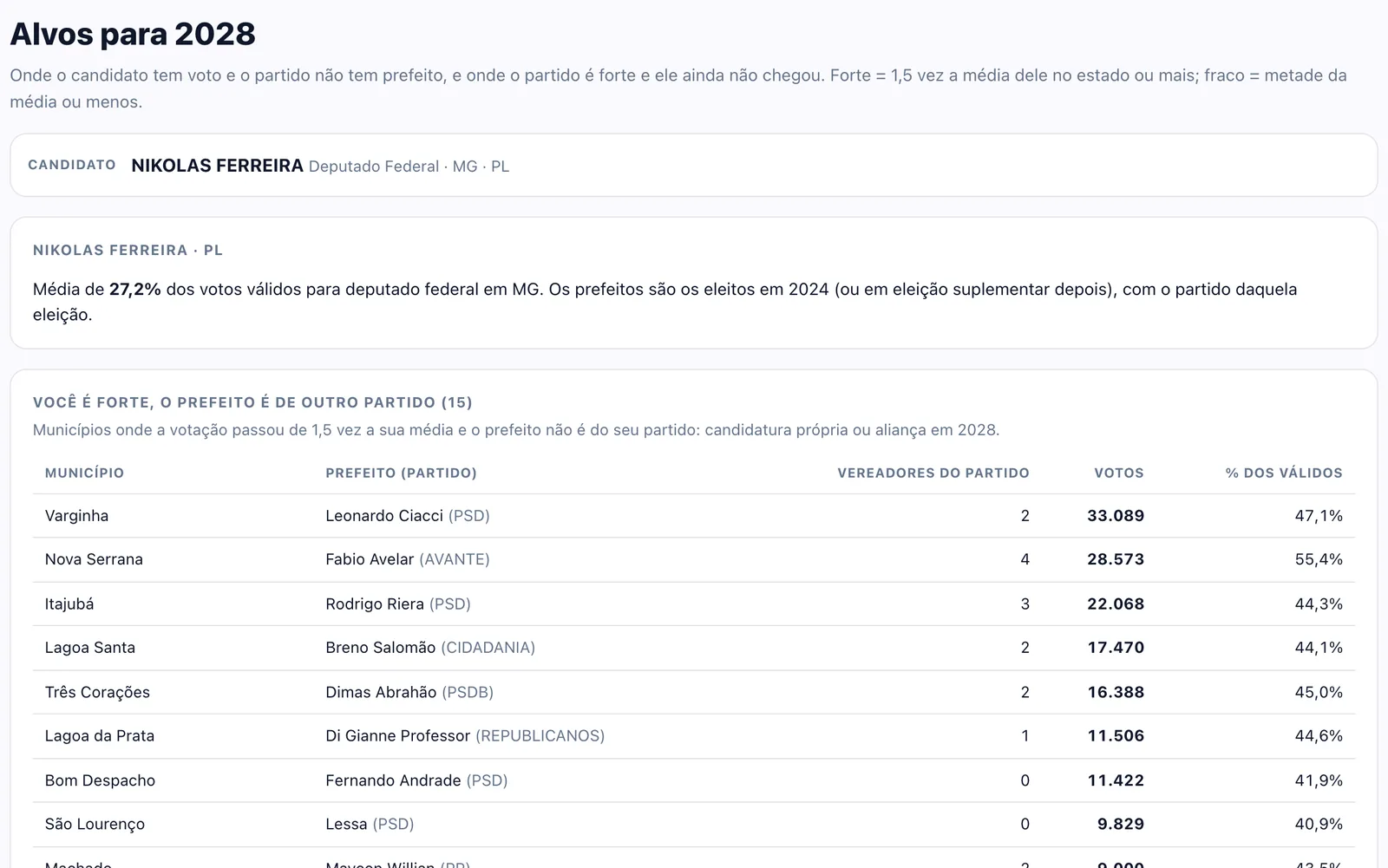Image resolution: width=1388 pixels, height=868 pixels.
Task: Click the 44,3% valid votes value
Action: (1319, 604)
